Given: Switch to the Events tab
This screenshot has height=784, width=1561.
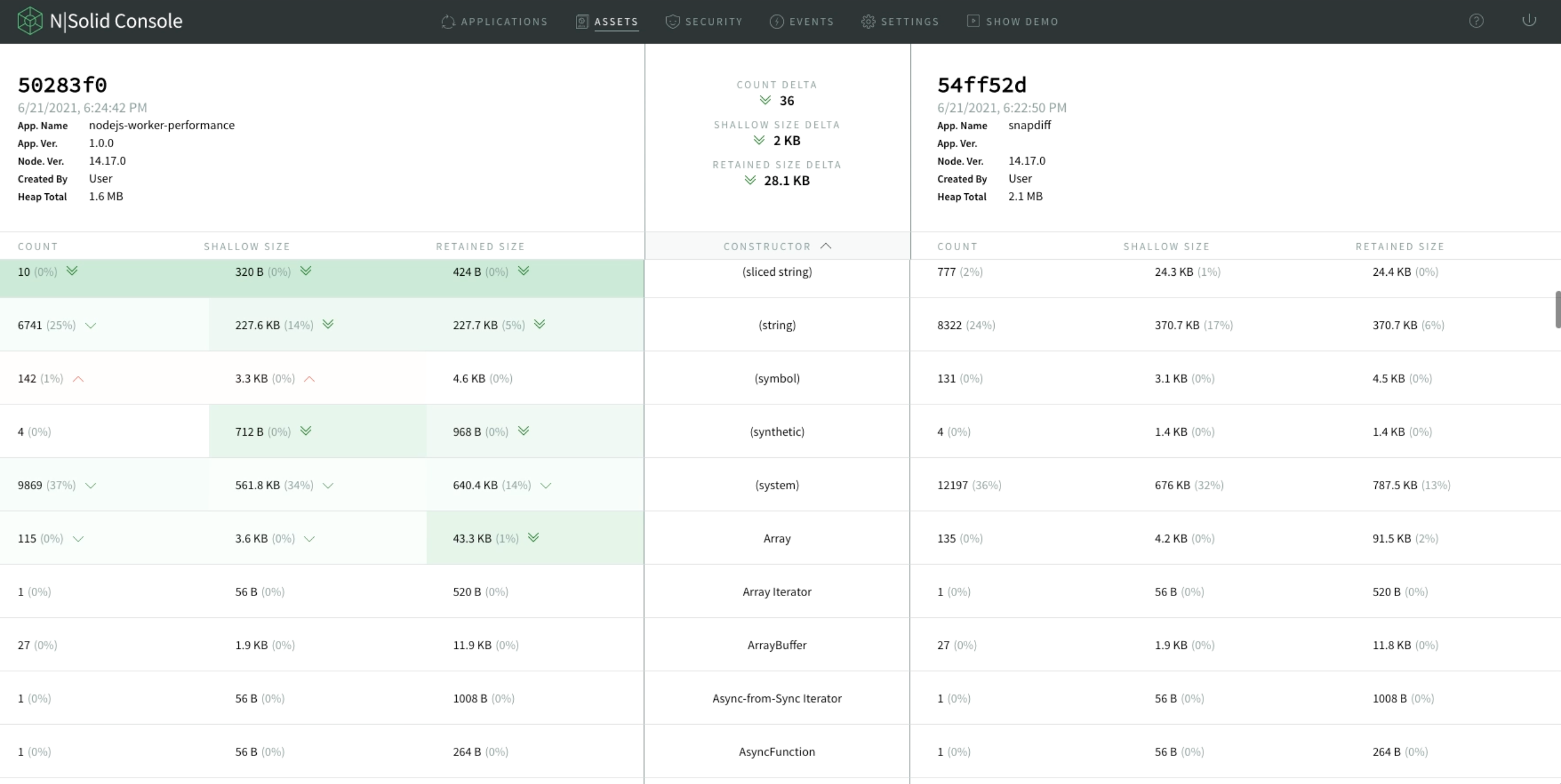Looking at the screenshot, I should tap(811, 22).
